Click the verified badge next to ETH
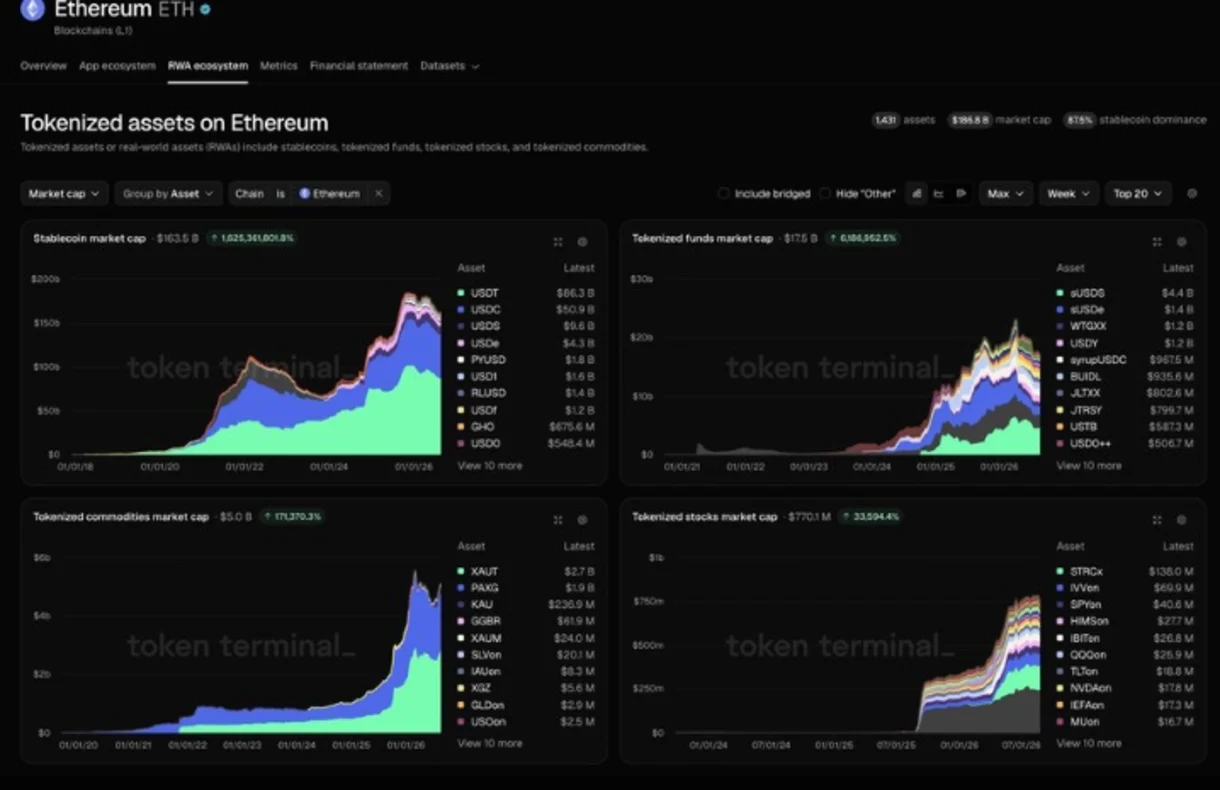This screenshot has width=1220, height=790. click(x=205, y=10)
